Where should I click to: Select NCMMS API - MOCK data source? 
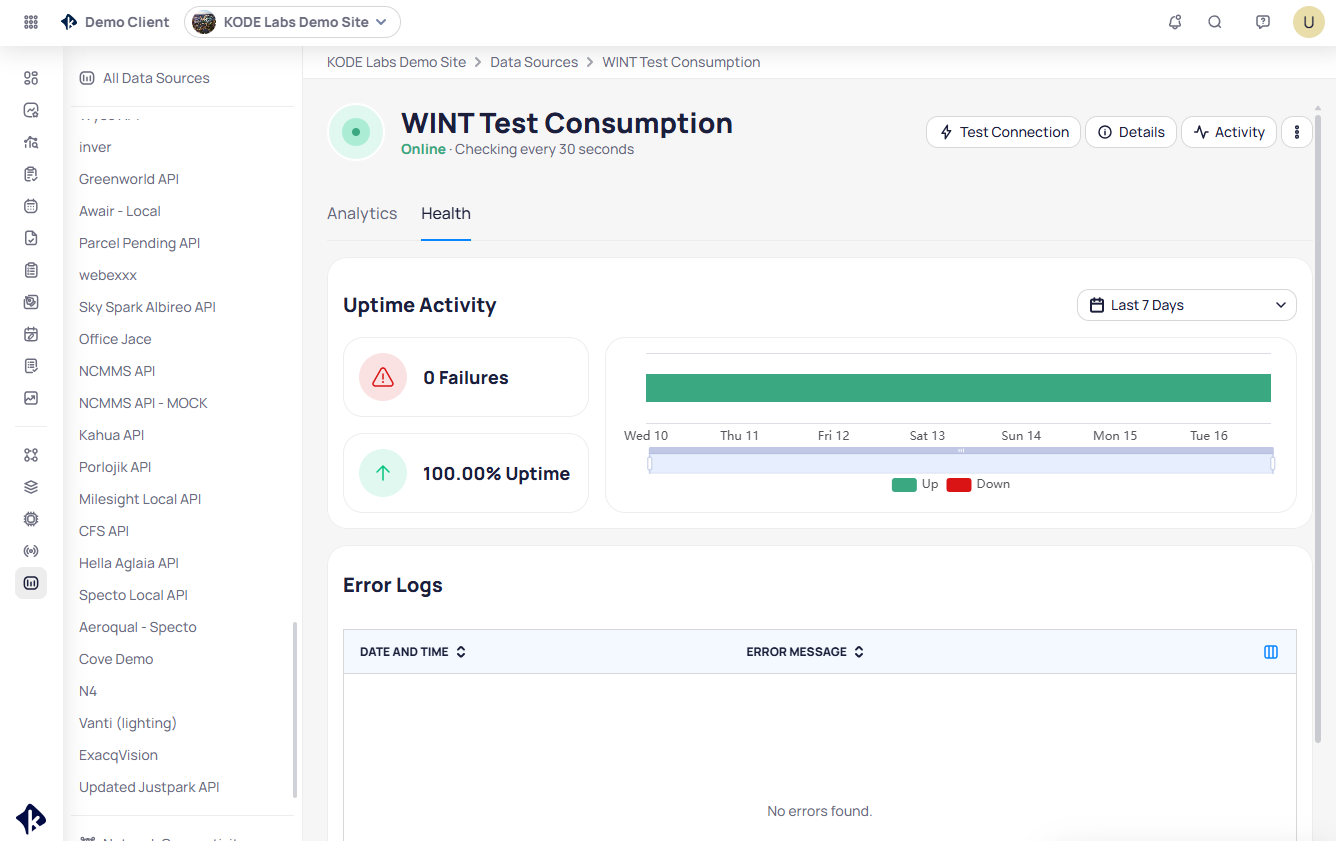(144, 403)
